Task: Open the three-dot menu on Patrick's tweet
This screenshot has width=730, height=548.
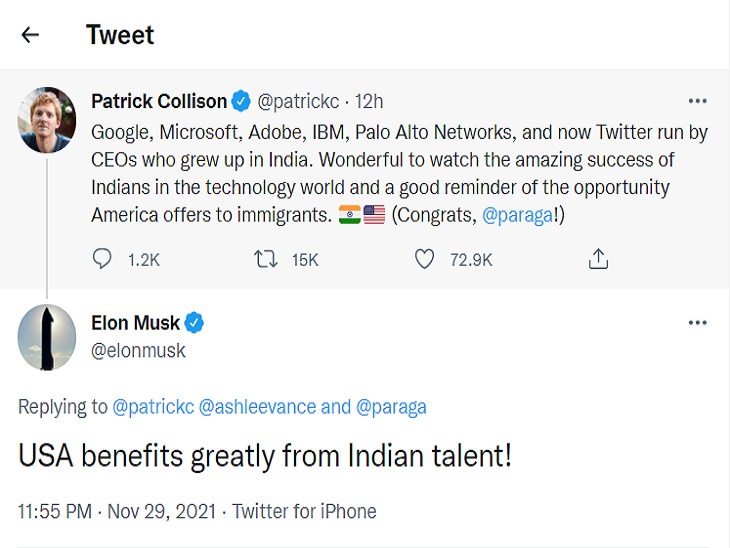Action: tap(698, 102)
